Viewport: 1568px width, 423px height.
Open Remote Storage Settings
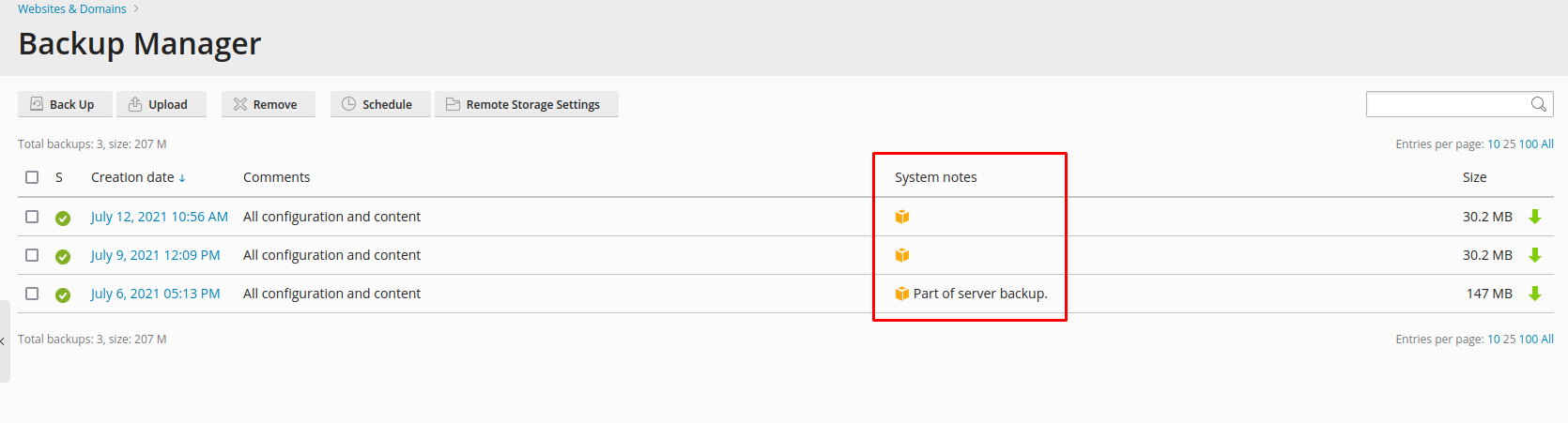tap(526, 104)
